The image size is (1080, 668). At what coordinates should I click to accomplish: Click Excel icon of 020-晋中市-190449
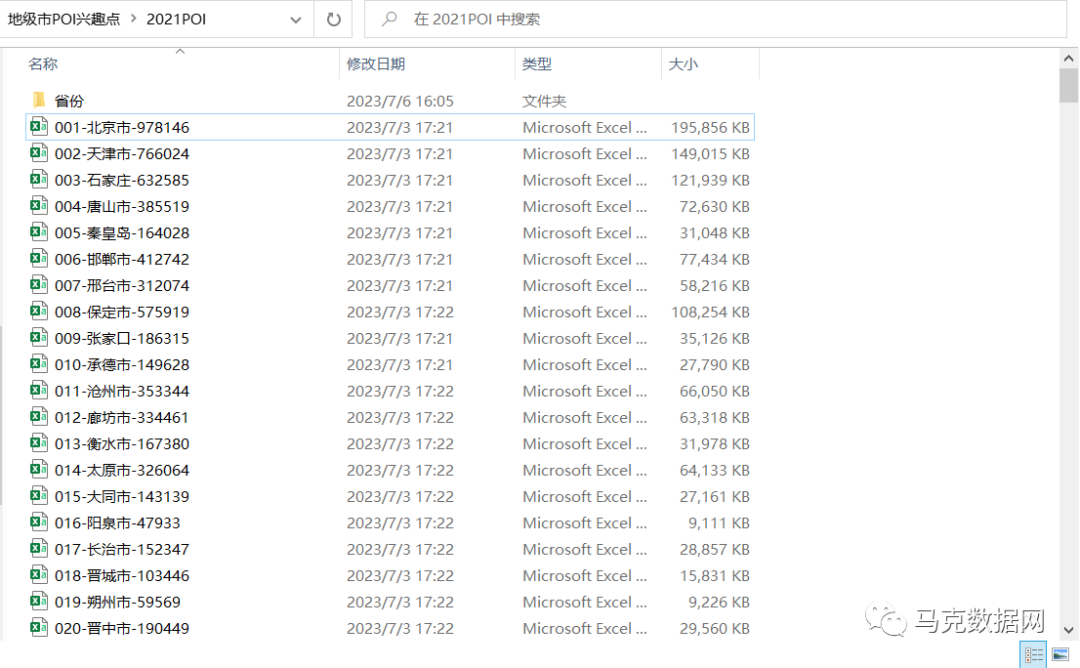click(x=39, y=628)
